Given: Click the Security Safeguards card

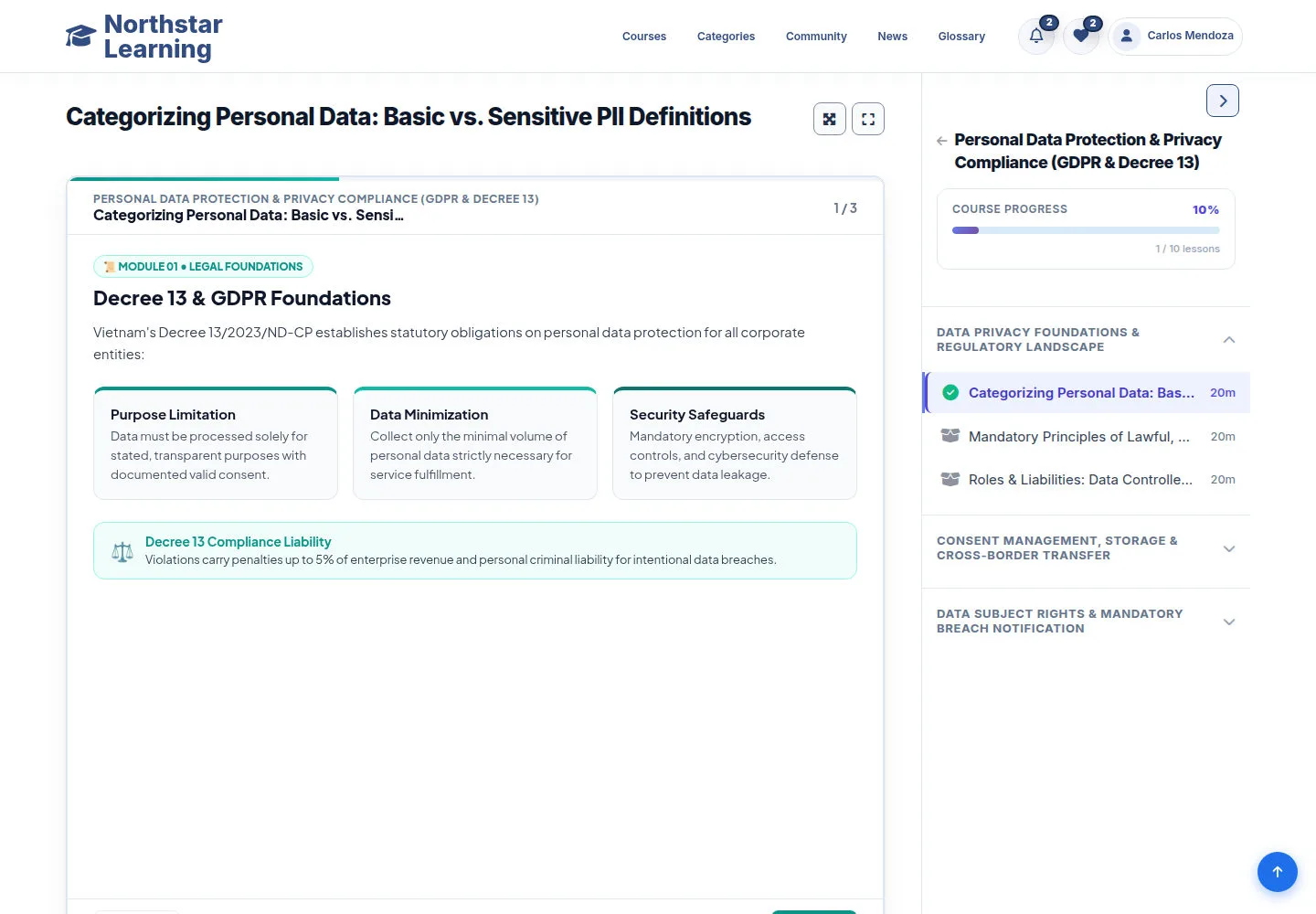Looking at the screenshot, I should [x=735, y=443].
